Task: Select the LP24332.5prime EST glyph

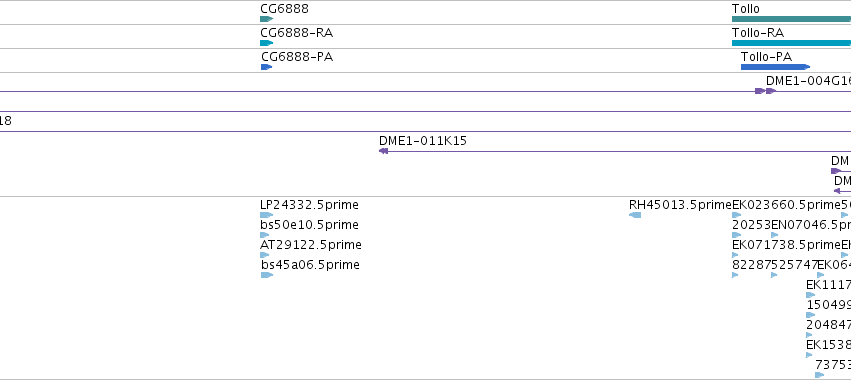Action: pos(266,215)
